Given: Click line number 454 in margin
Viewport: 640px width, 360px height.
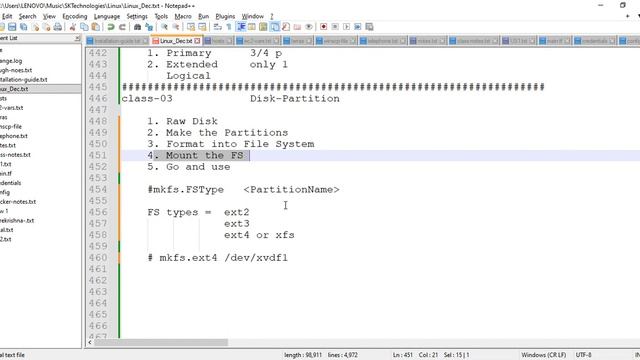Looking at the screenshot, I should click(x=98, y=189).
